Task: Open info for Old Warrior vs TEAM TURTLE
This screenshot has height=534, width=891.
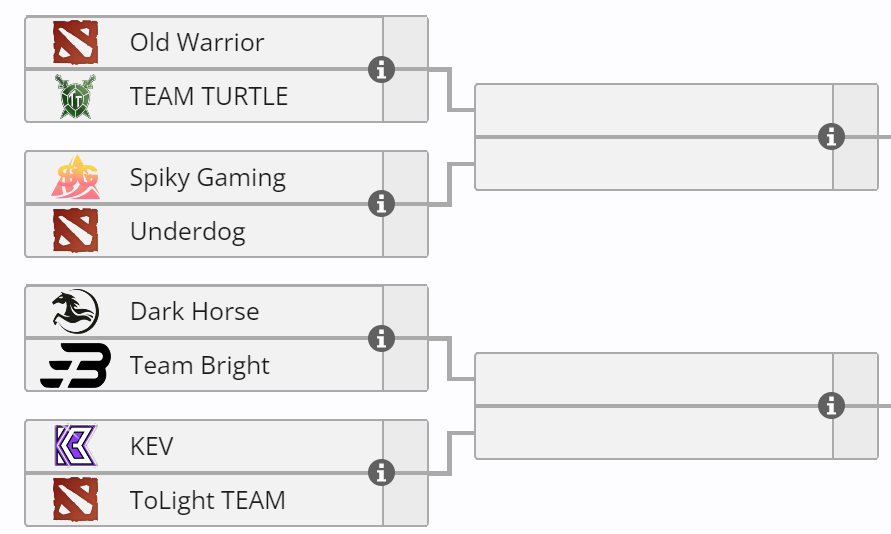Action: click(381, 70)
